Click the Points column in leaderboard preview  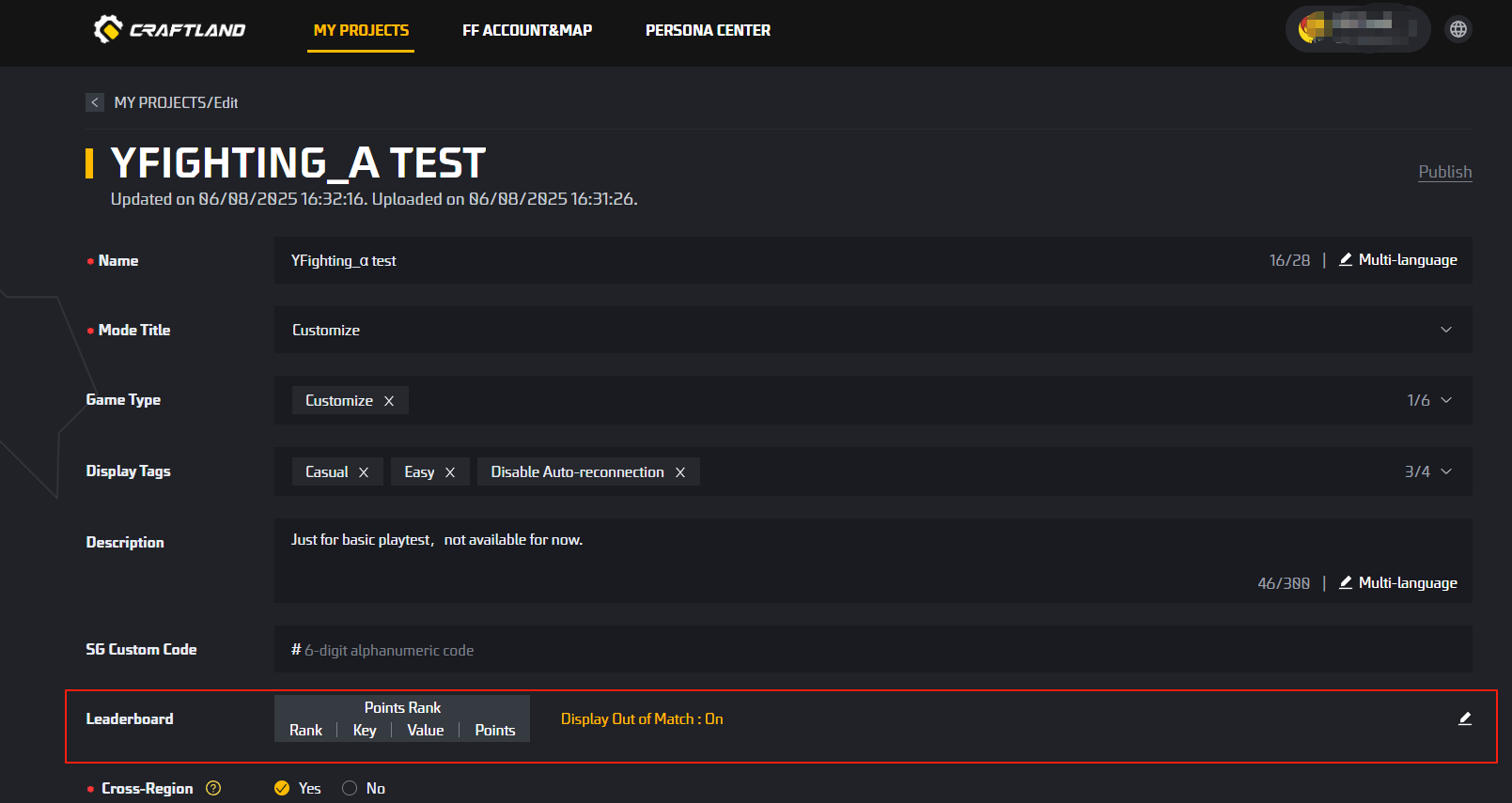[x=495, y=730]
